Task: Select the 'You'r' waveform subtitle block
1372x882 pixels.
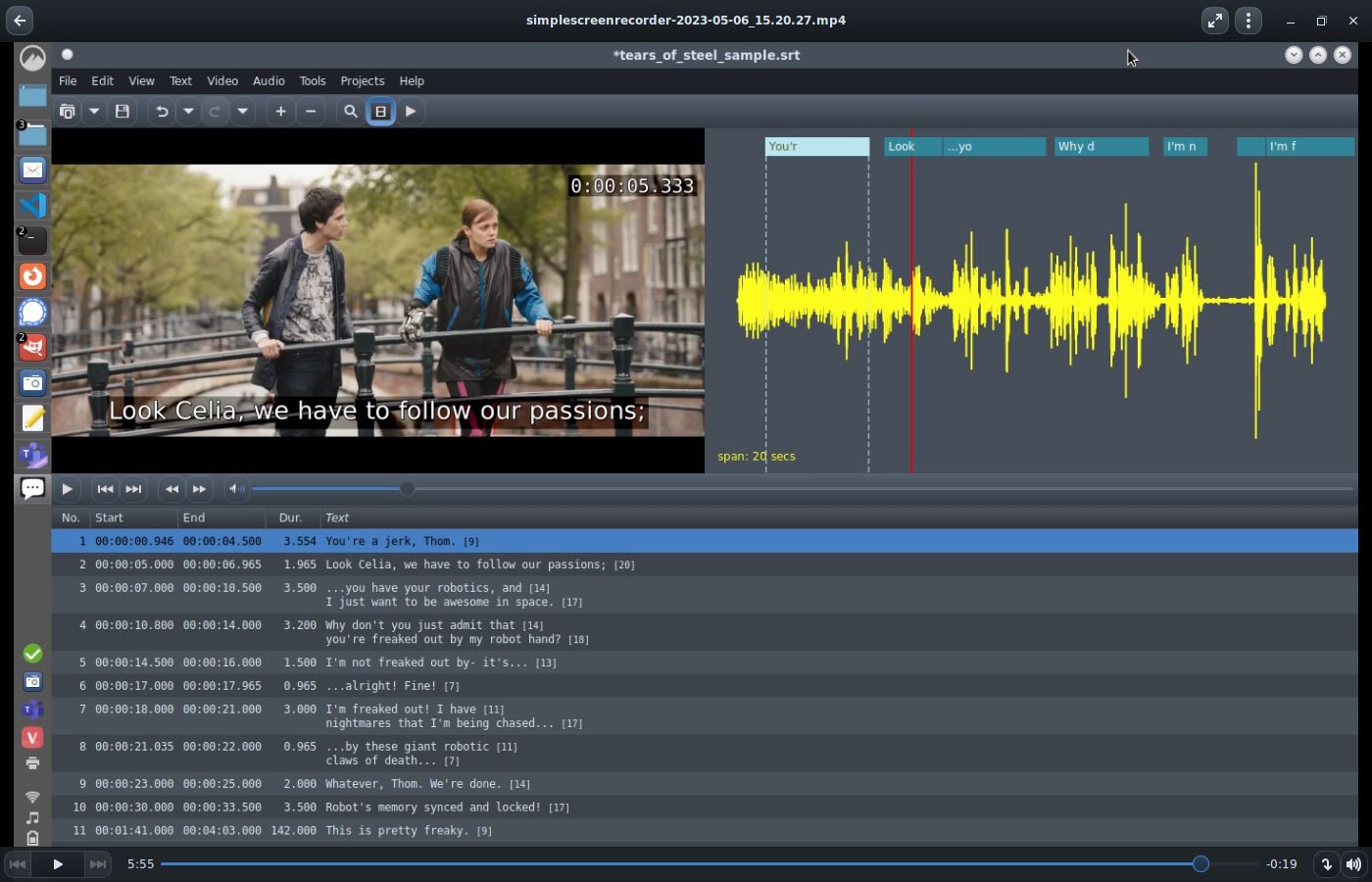Action: [817, 147]
